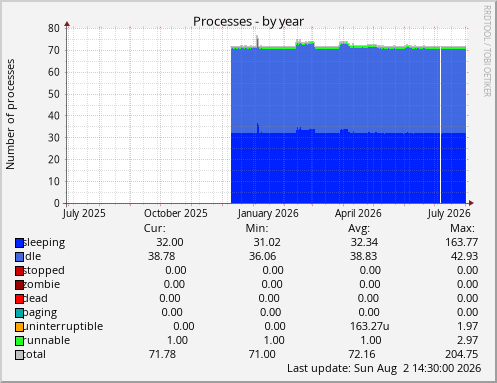Click the runnable legend color swatch
Viewport: 497px width, 383px height.
pyautogui.click(x=19, y=341)
